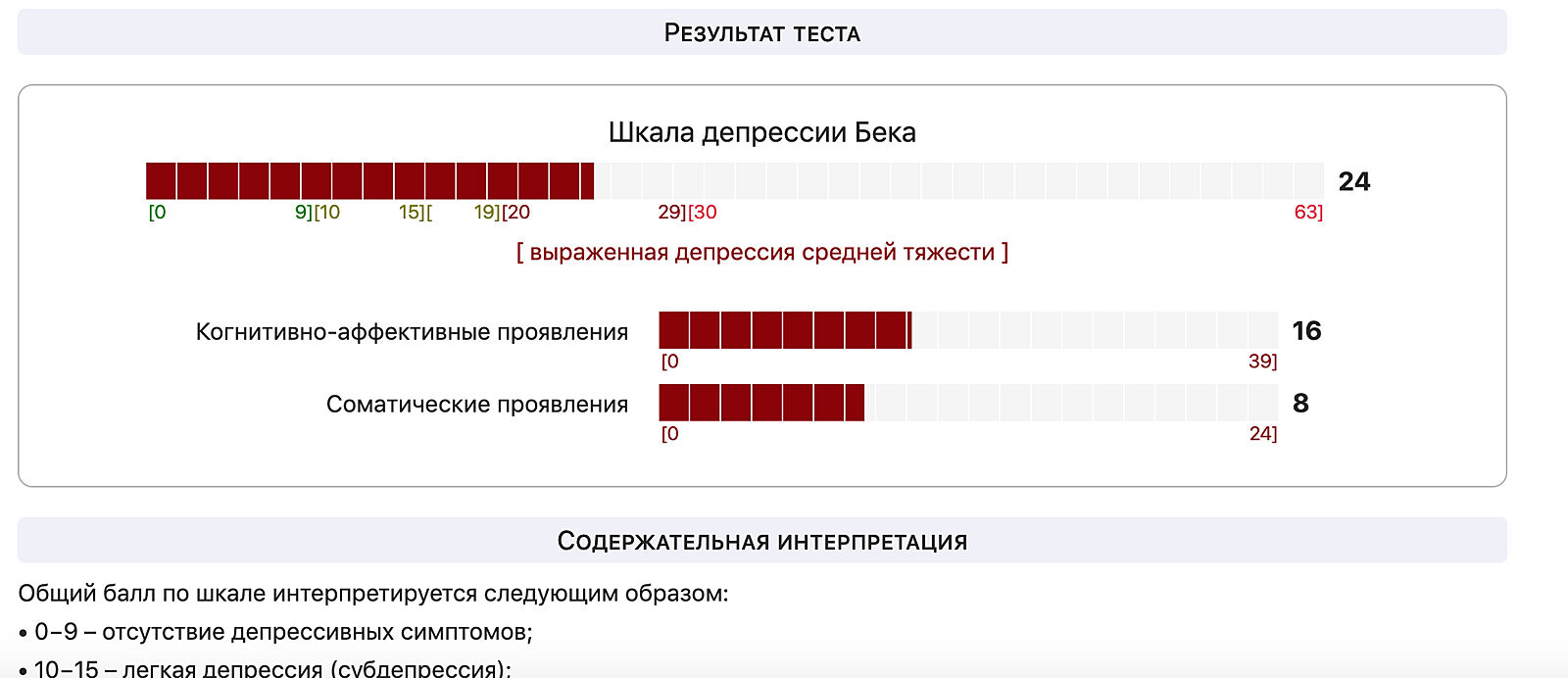1568x678 pixels.
Task: Click the Beck depression scale progress bar
Action: (734, 181)
